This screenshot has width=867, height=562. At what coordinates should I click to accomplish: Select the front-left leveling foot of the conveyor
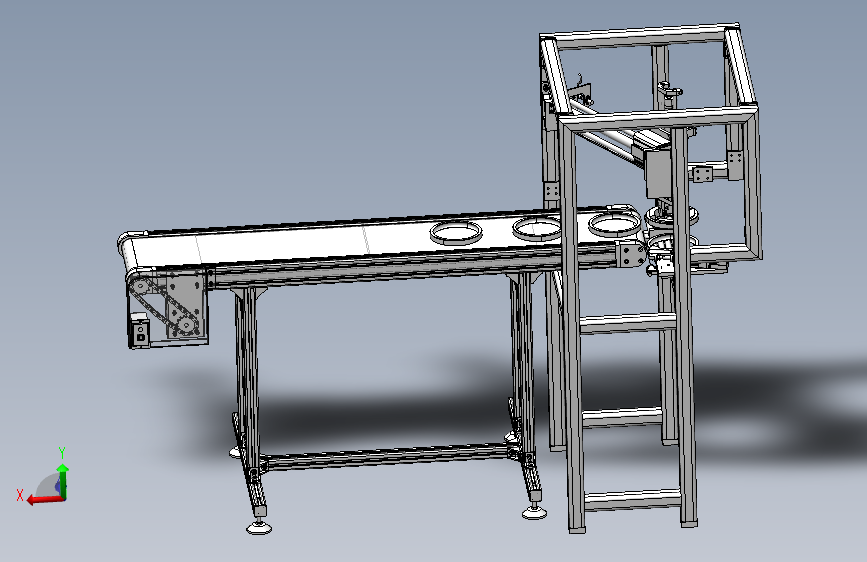[x=259, y=525]
